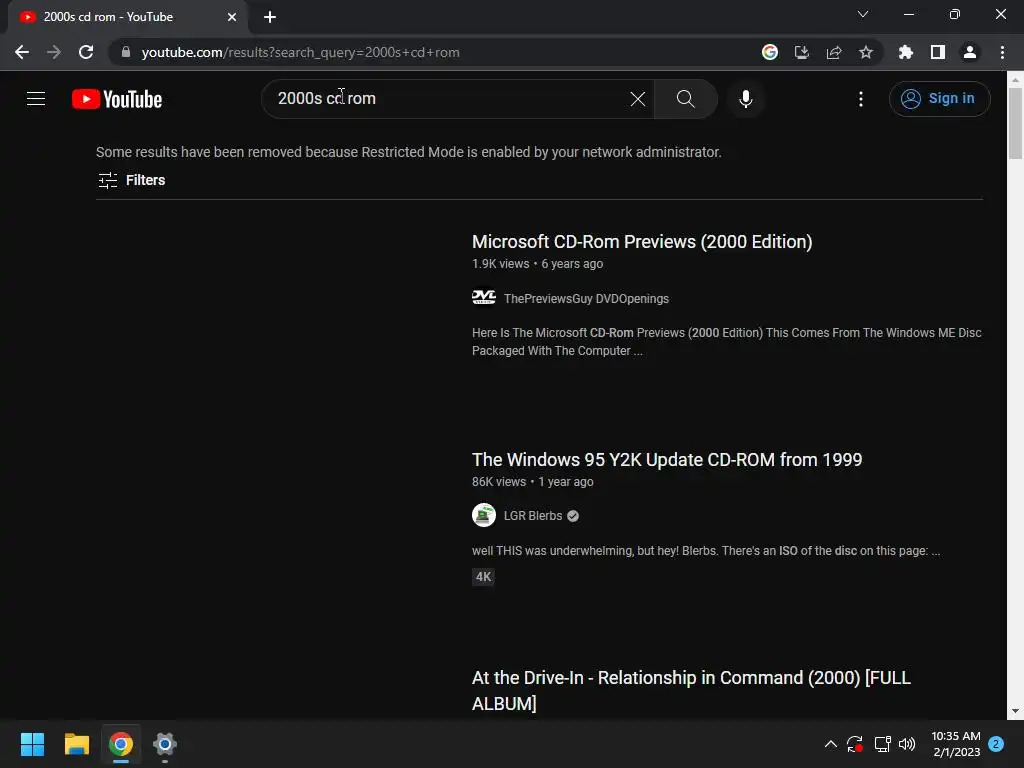
Task: Open The Windows 95 Y2K Update video
Action: coord(667,460)
